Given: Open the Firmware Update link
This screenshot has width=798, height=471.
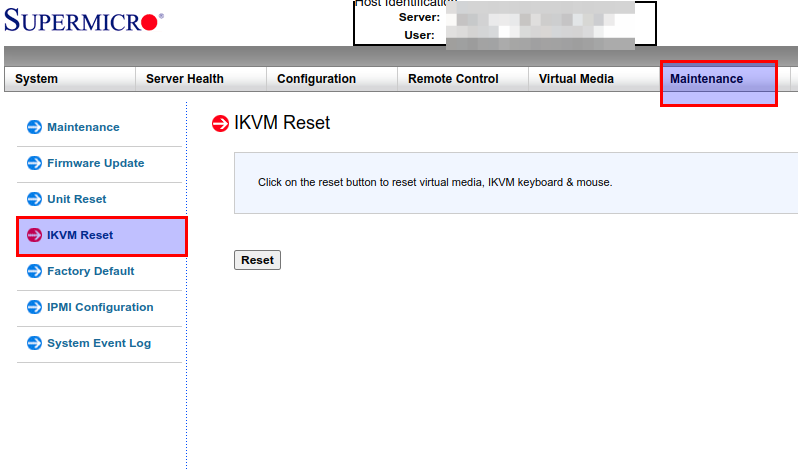Looking at the screenshot, I should click(96, 163).
